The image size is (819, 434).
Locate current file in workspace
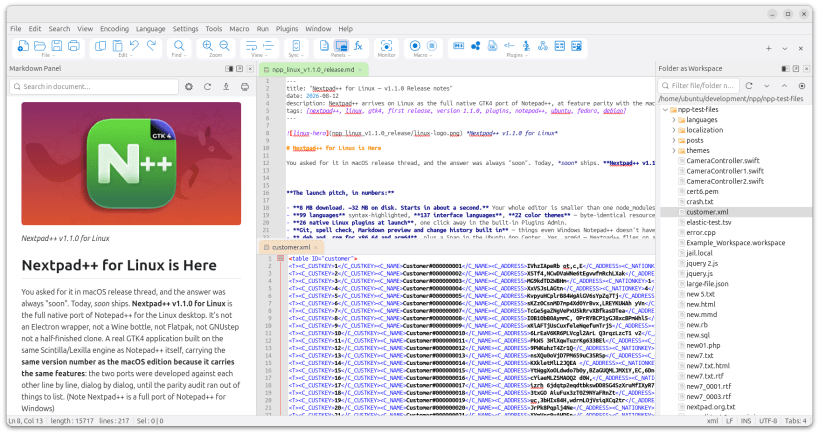[x=802, y=86]
